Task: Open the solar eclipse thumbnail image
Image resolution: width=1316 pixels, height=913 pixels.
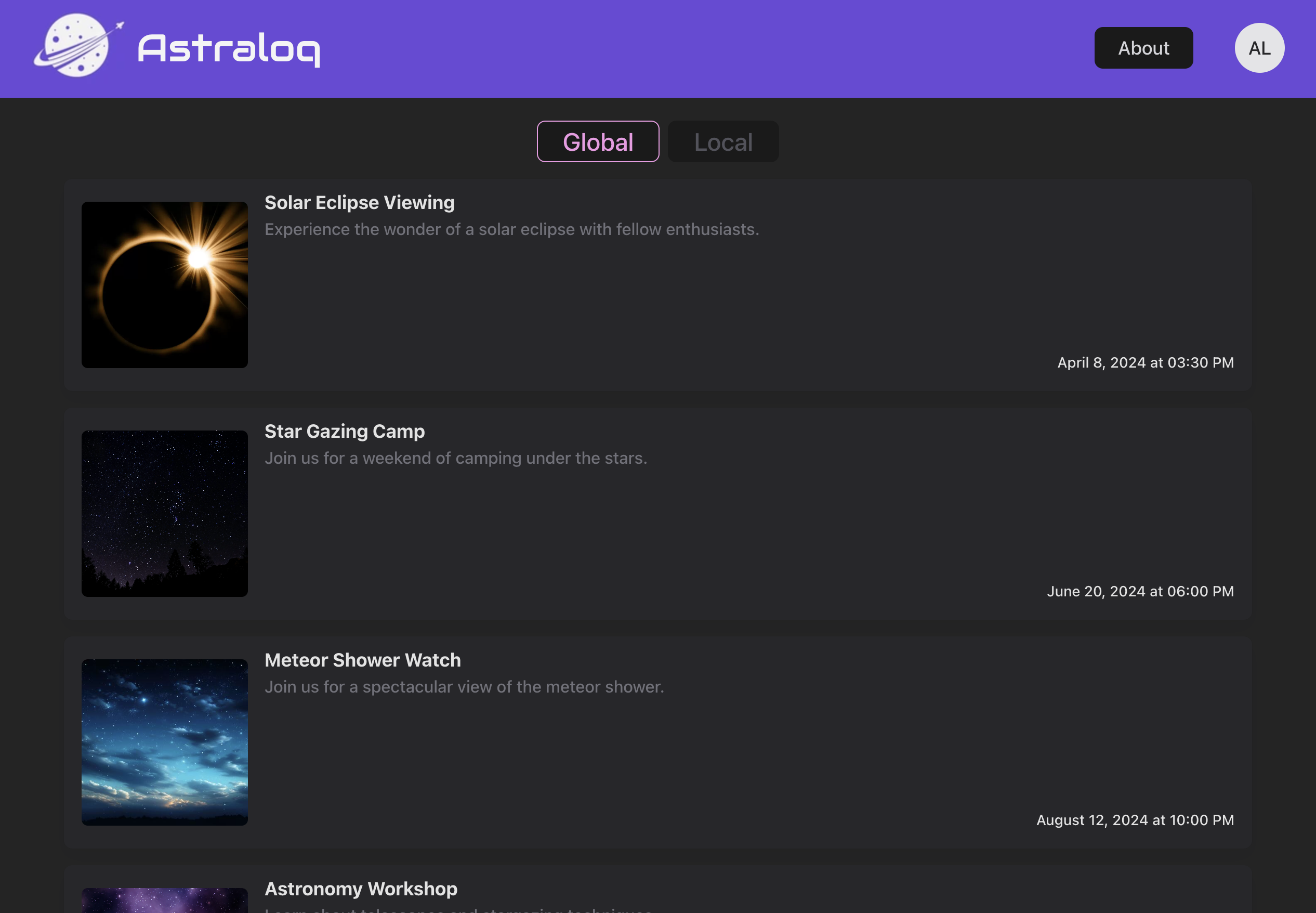Action: coord(165,285)
